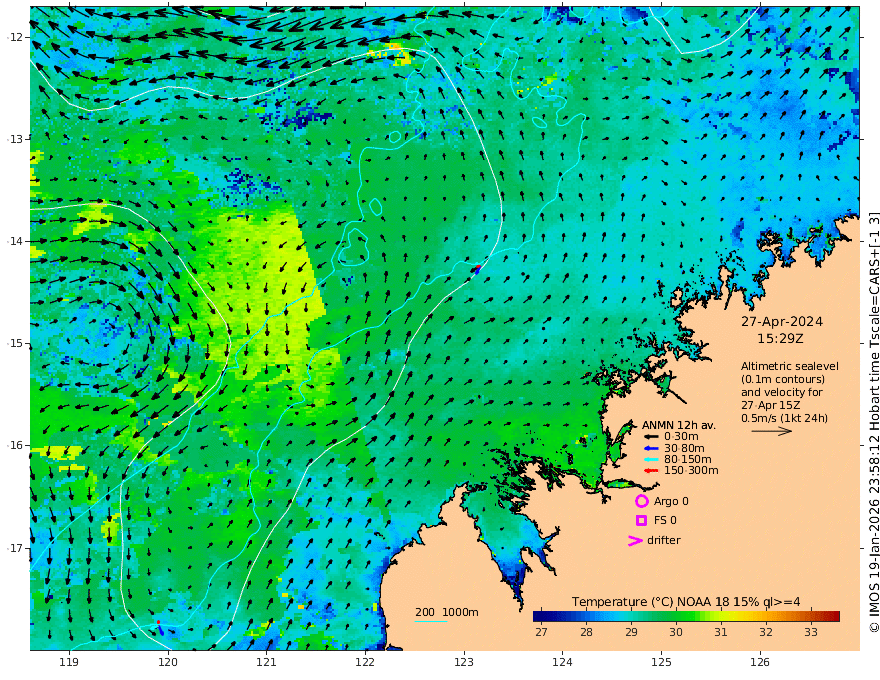880x680 pixels.
Task: Click the 15:29Z time label
Action: [780, 339]
